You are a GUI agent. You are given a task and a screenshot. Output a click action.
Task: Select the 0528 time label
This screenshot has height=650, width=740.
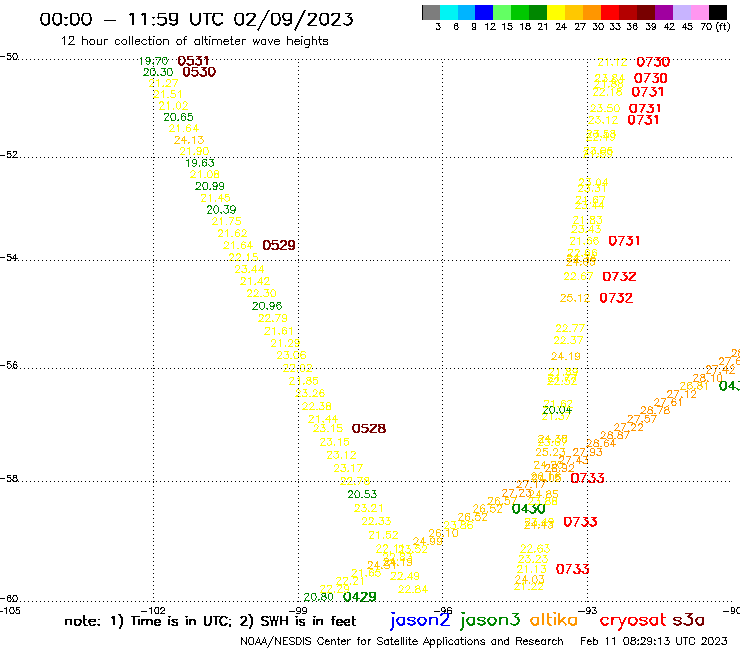tap(369, 429)
